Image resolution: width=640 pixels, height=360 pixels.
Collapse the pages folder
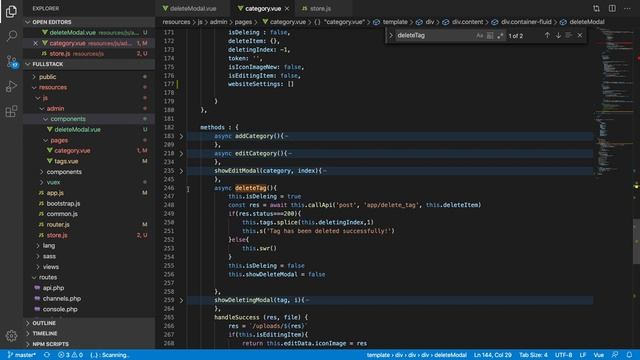(59, 140)
